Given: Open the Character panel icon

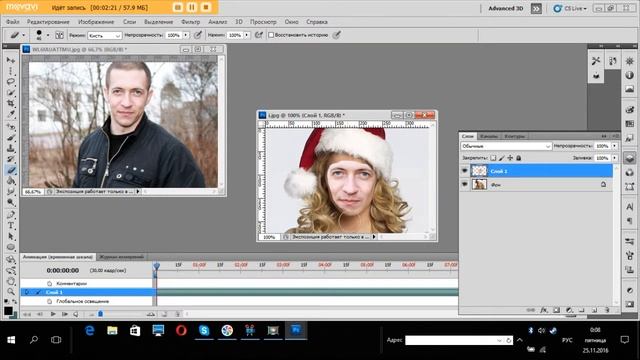Looking at the screenshot, I should coord(629,207).
